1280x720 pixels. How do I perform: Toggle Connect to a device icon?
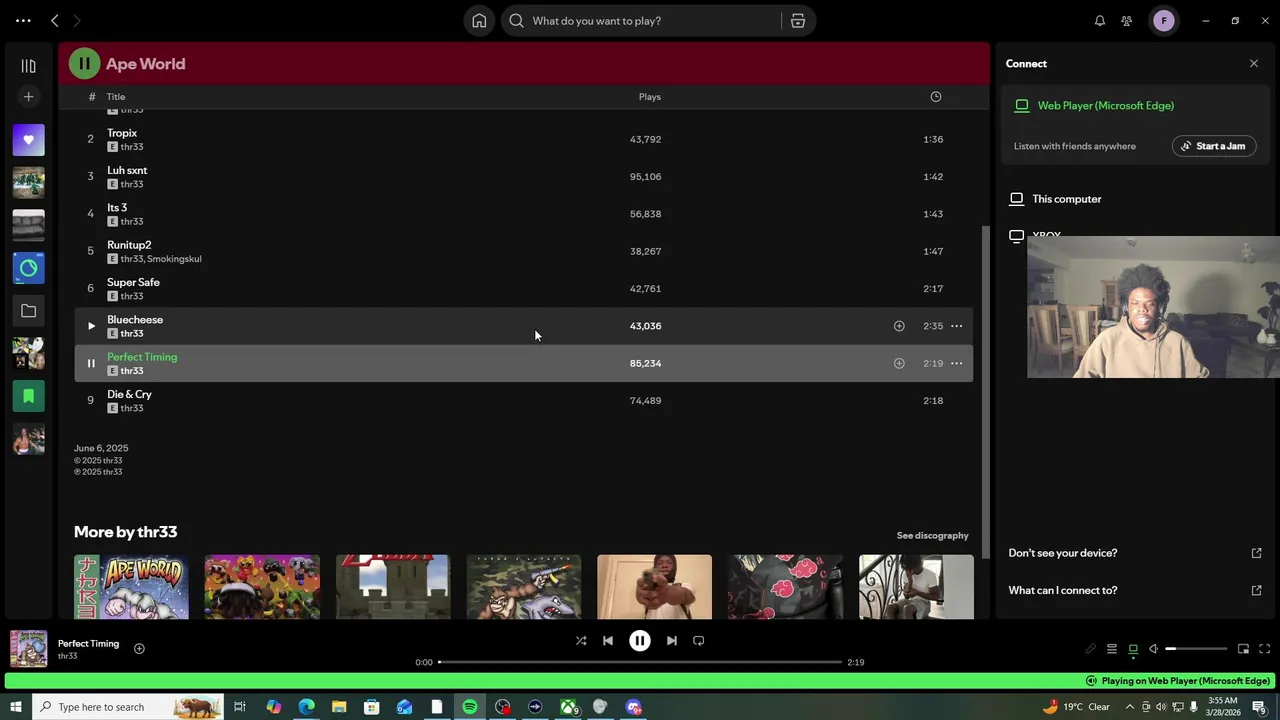[x=1133, y=649]
